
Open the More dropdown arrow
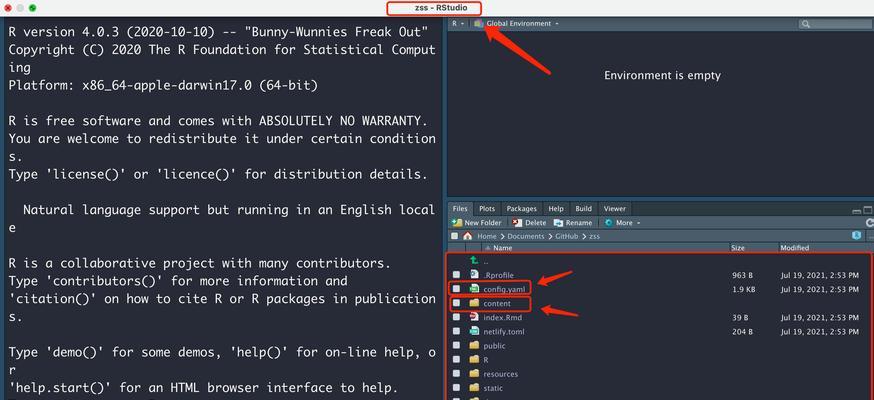pyautogui.click(x=639, y=223)
